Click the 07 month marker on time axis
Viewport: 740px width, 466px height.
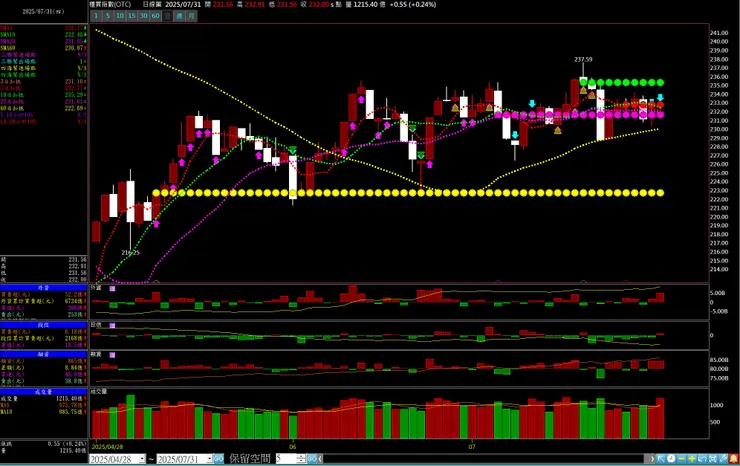(x=472, y=446)
